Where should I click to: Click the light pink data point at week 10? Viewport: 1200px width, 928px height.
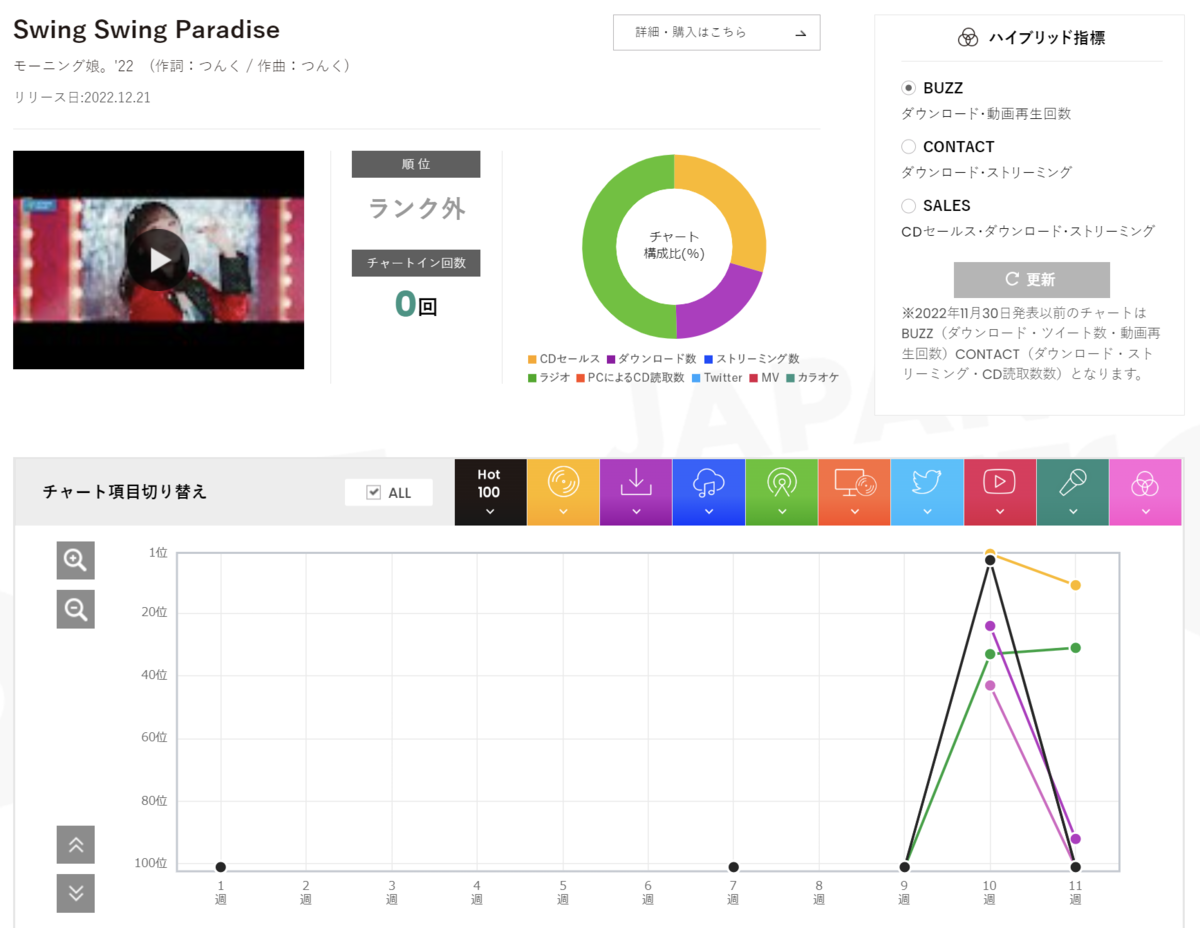click(990, 685)
